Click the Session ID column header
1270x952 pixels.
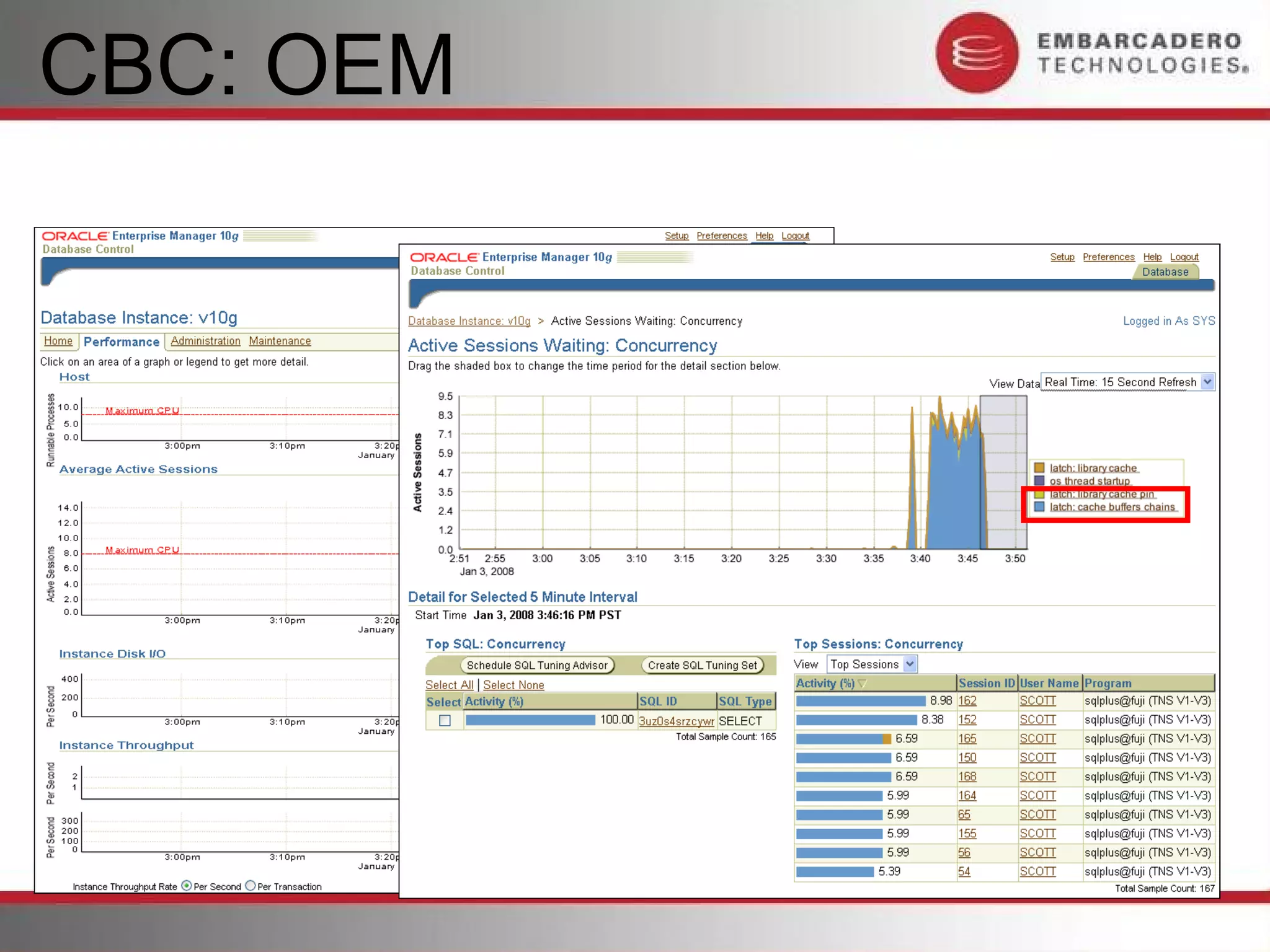point(987,683)
